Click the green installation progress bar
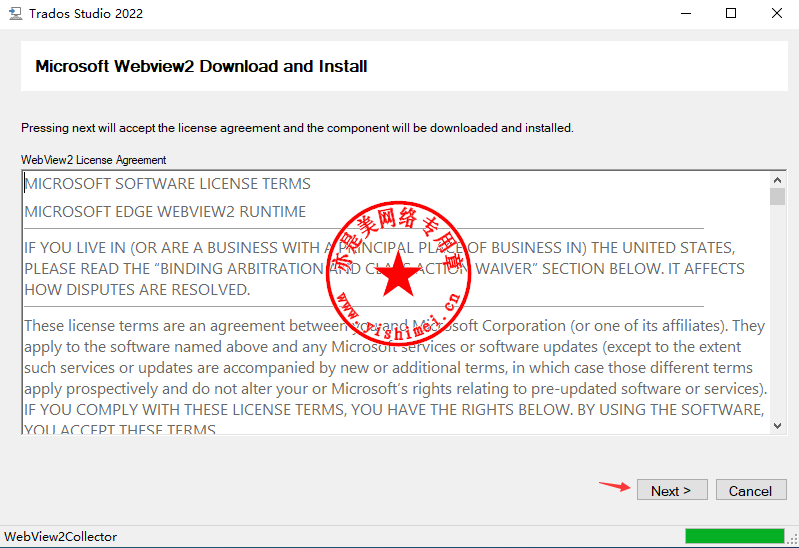The width and height of the screenshot is (799, 548). coord(734,536)
